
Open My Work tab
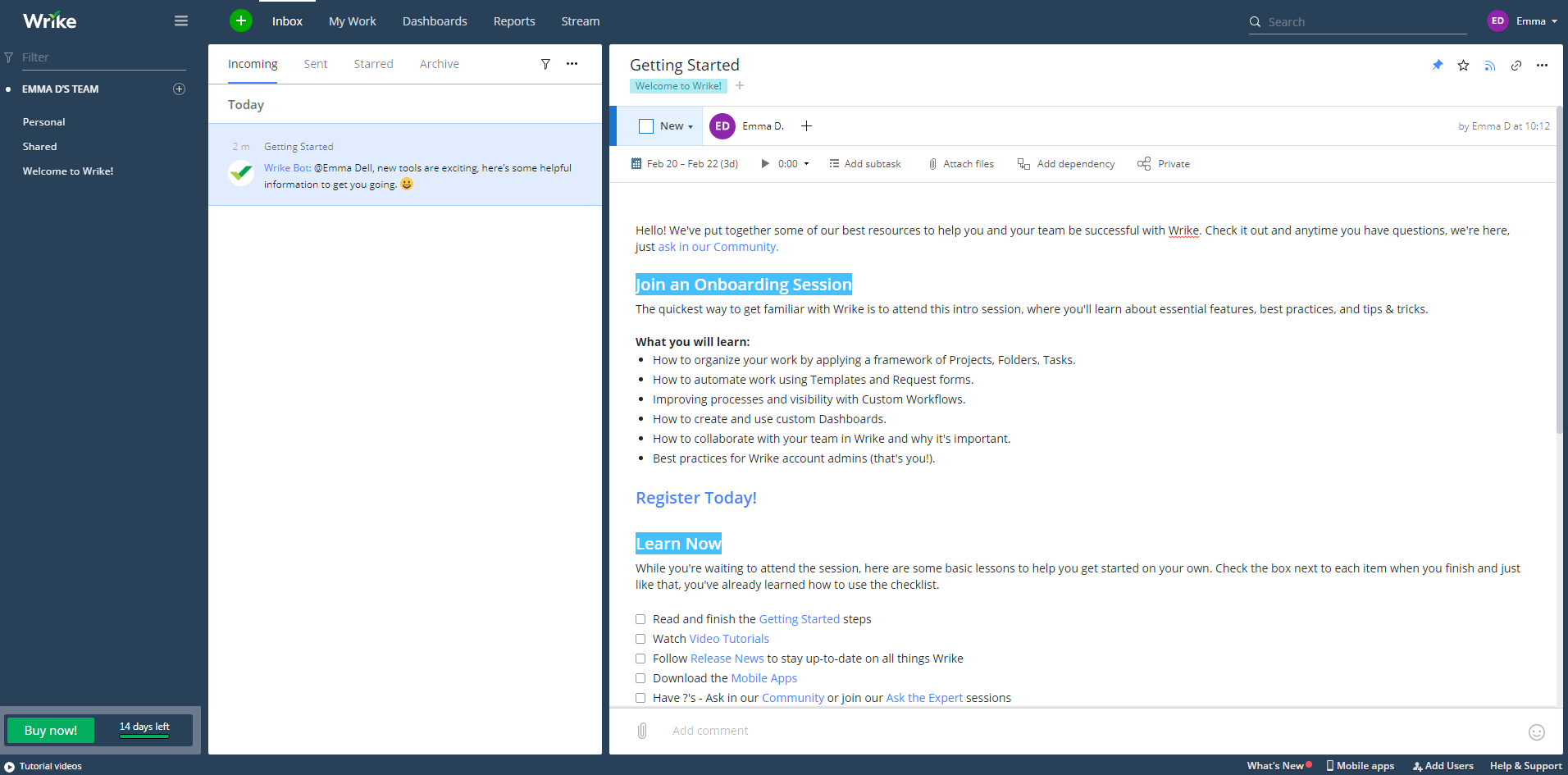353,21
